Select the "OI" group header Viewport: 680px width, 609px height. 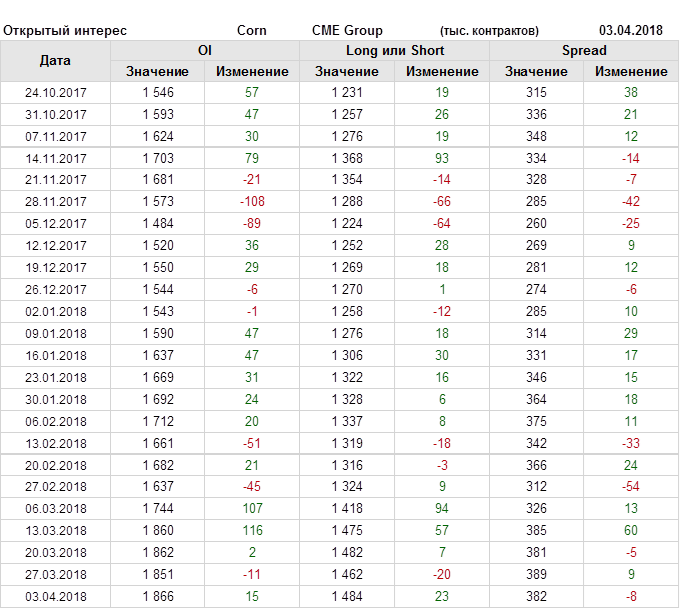pos(205,50)
